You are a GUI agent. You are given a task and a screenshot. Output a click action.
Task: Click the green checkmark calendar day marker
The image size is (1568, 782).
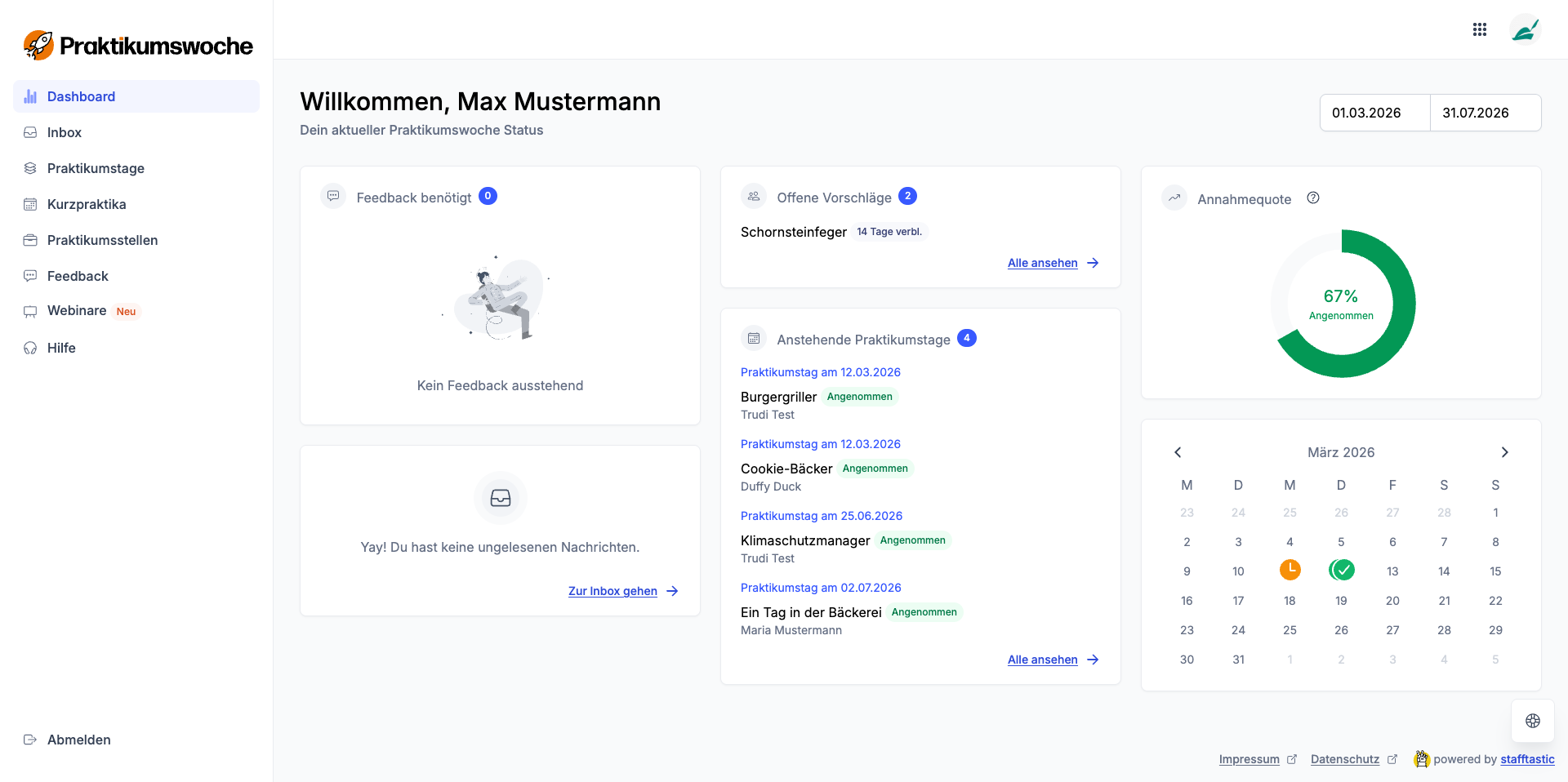pyautogui.click(x=1341, y=570)
